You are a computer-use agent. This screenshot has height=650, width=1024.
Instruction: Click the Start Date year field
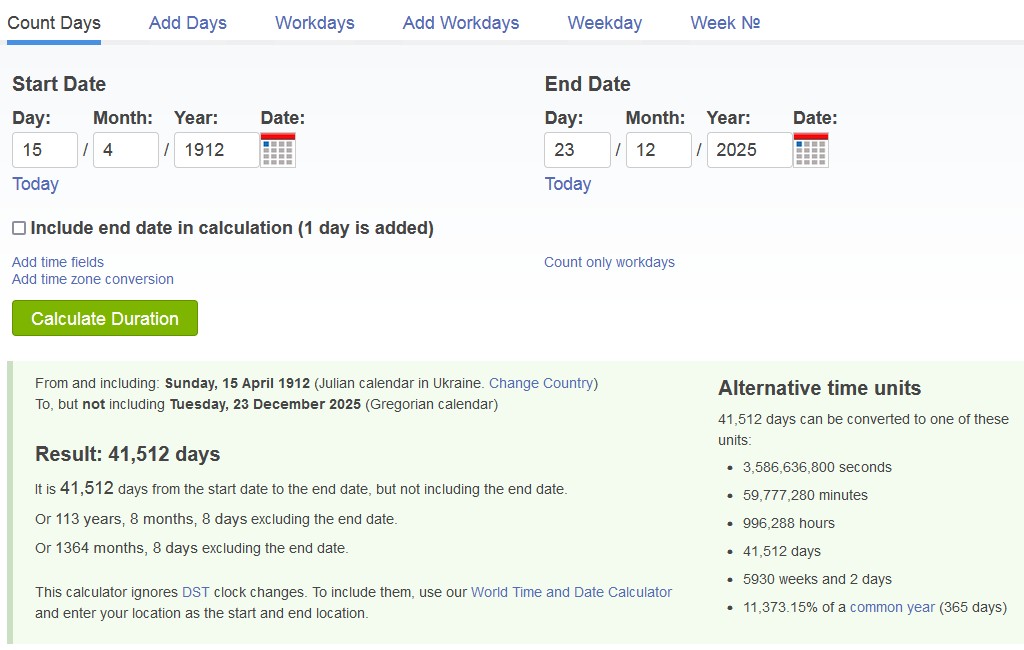[x=216, y=150]
